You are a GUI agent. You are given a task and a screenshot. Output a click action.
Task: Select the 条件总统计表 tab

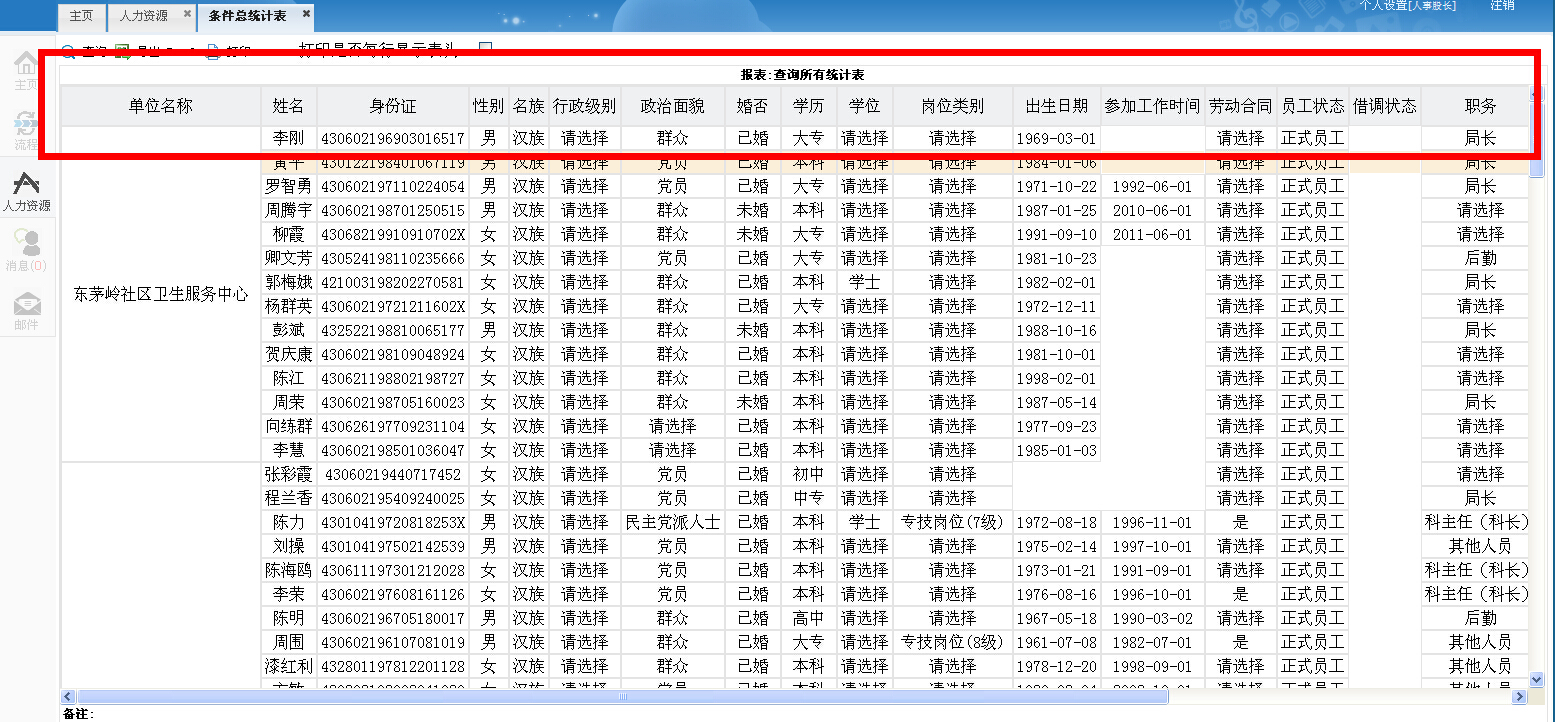coord(256,16)
